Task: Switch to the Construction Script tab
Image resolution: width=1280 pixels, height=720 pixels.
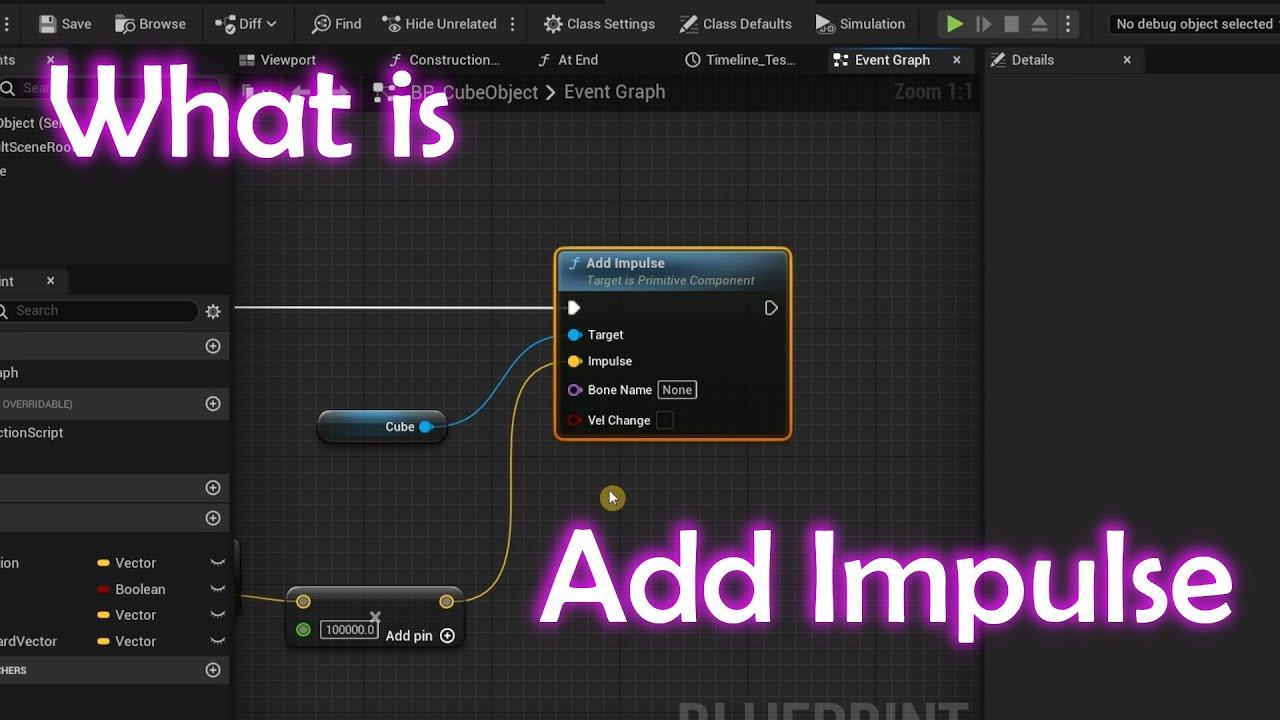Action: click(444, 60)
